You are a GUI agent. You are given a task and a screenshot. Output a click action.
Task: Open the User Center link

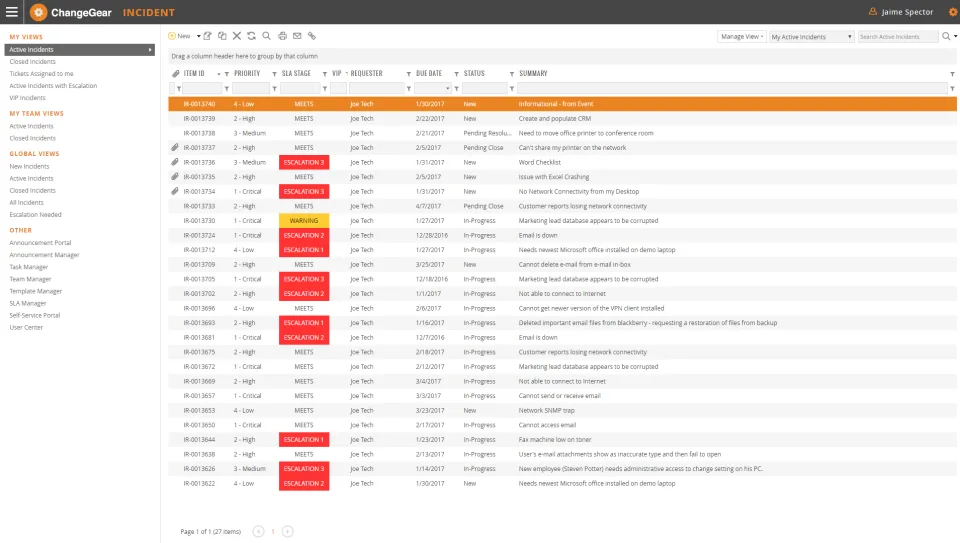click(x=26, y=328)
